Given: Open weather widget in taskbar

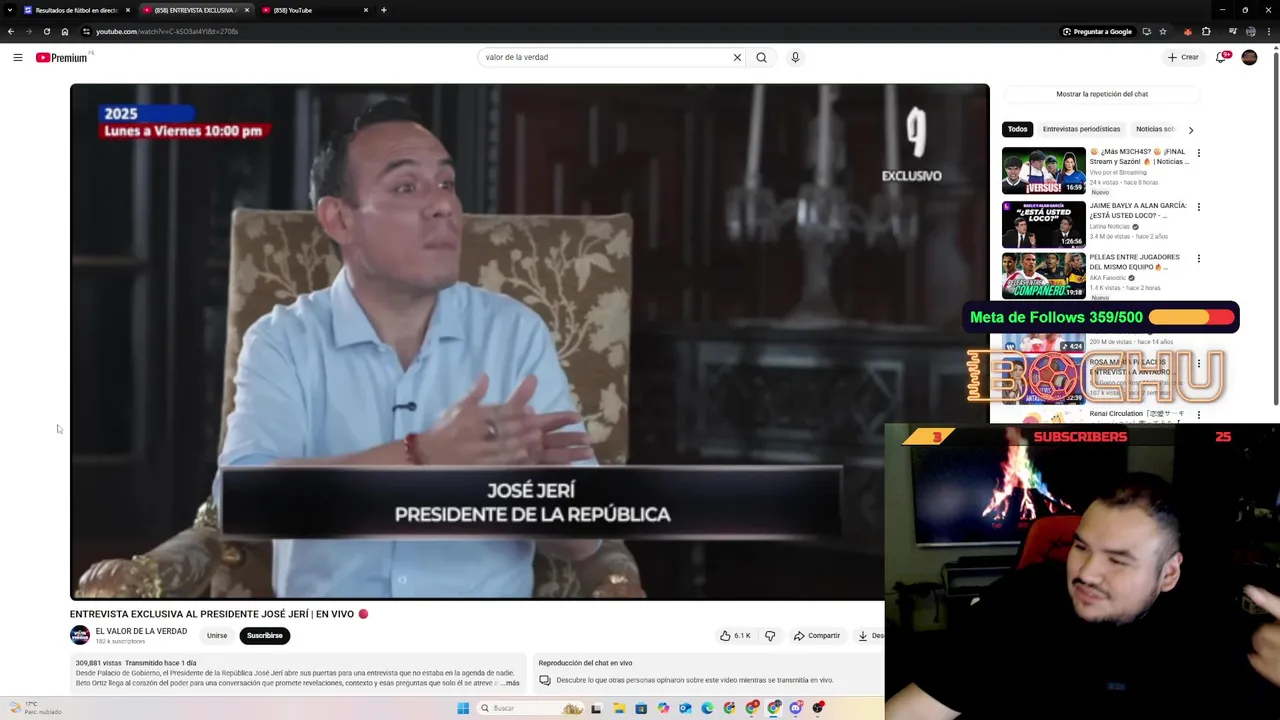Looking at the screenshot, I should 36,708.
